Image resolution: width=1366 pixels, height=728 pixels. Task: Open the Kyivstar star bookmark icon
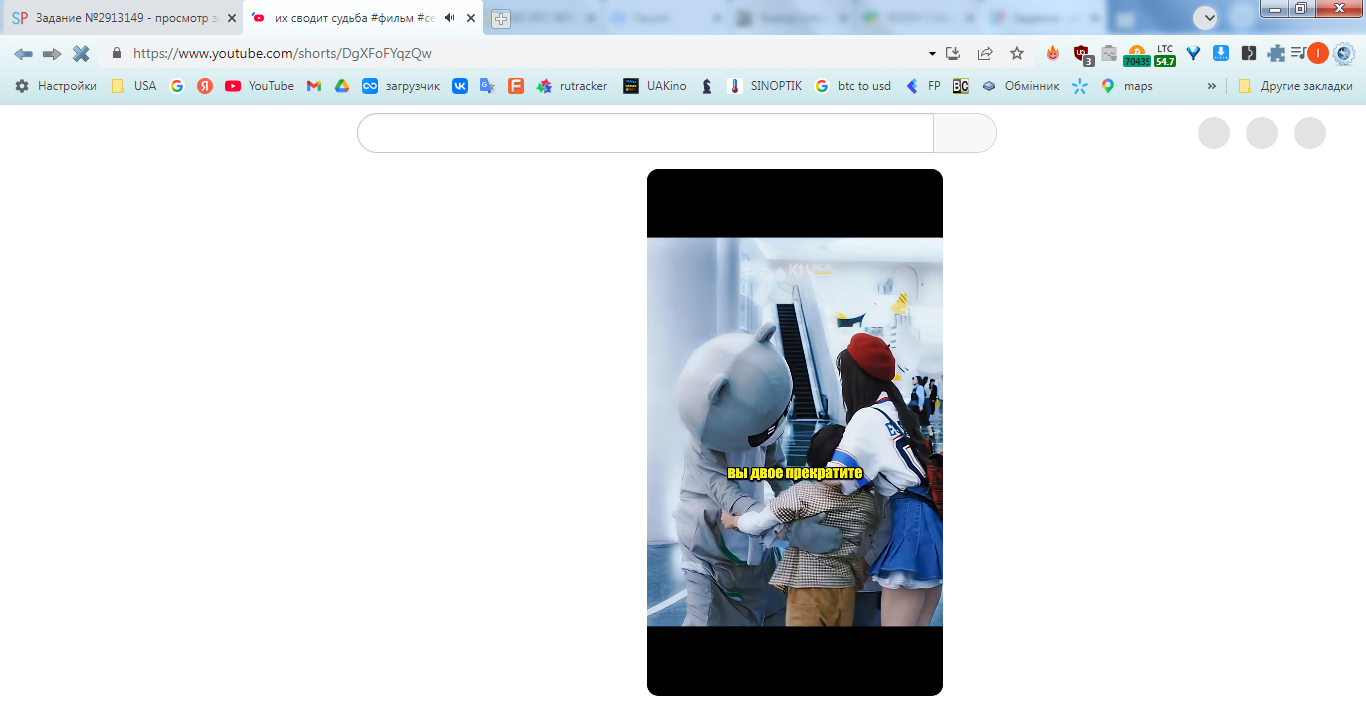pyautogui.click(x=1080, y=86)
